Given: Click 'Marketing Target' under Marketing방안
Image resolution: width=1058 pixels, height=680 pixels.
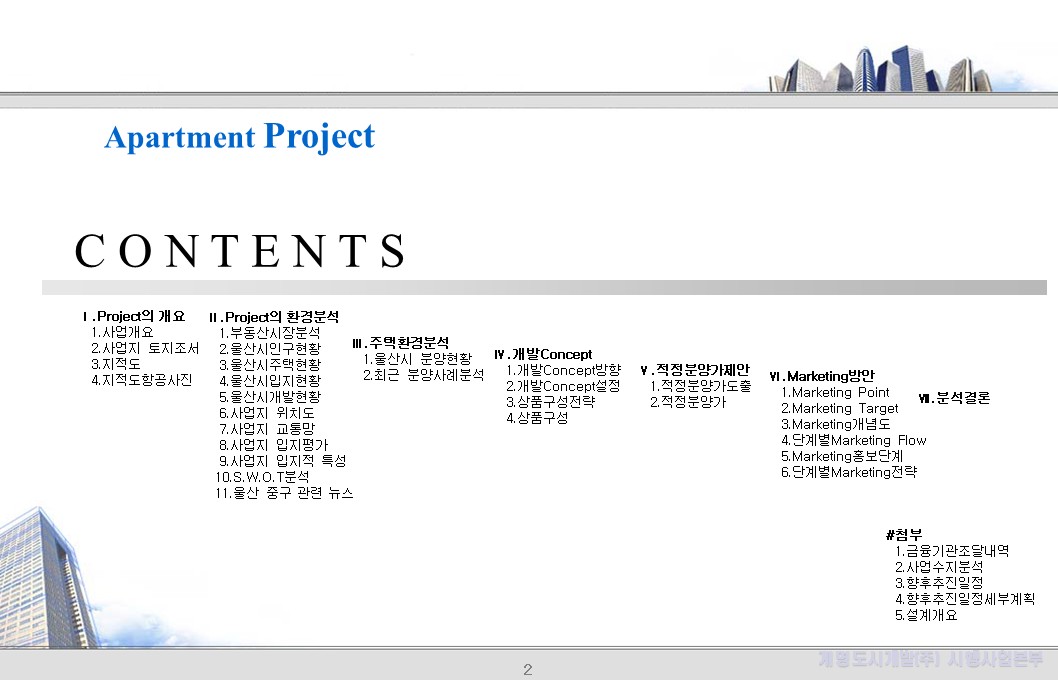Looking at the screenshot, I should click(x=840, y=408).
